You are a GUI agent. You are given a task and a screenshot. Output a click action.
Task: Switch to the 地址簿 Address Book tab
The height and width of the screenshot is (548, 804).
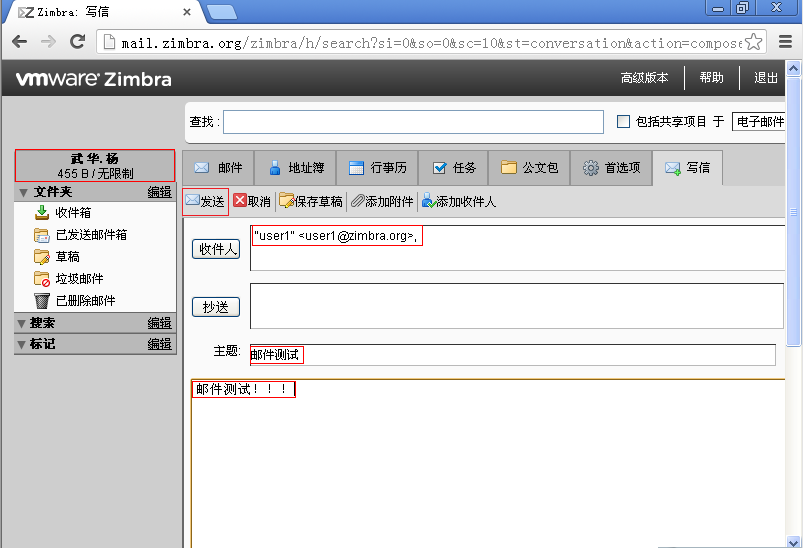pyautogui.click(x=295, y=168)
